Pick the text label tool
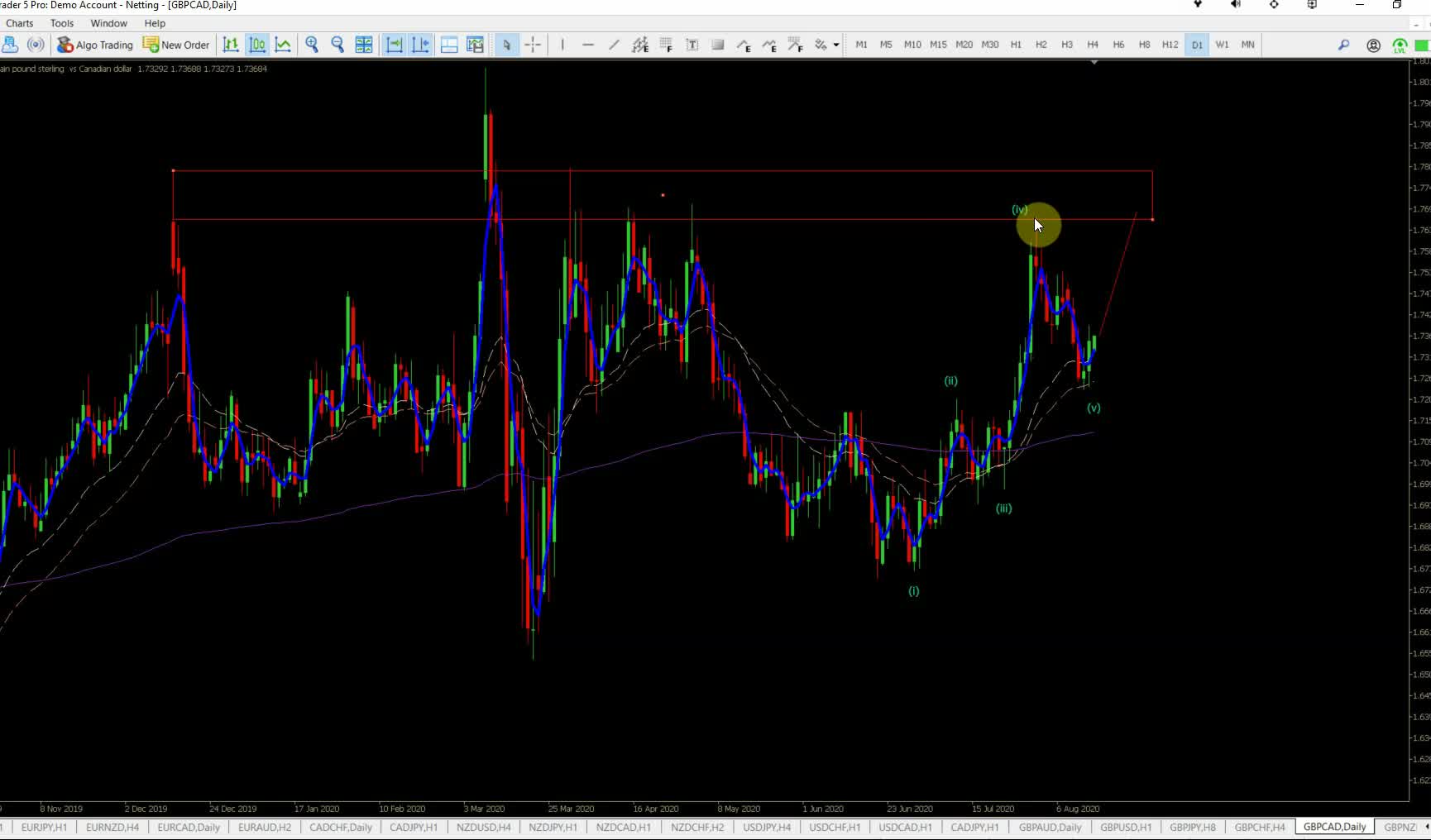This screenshot has height=840, width=1431. 692,45
